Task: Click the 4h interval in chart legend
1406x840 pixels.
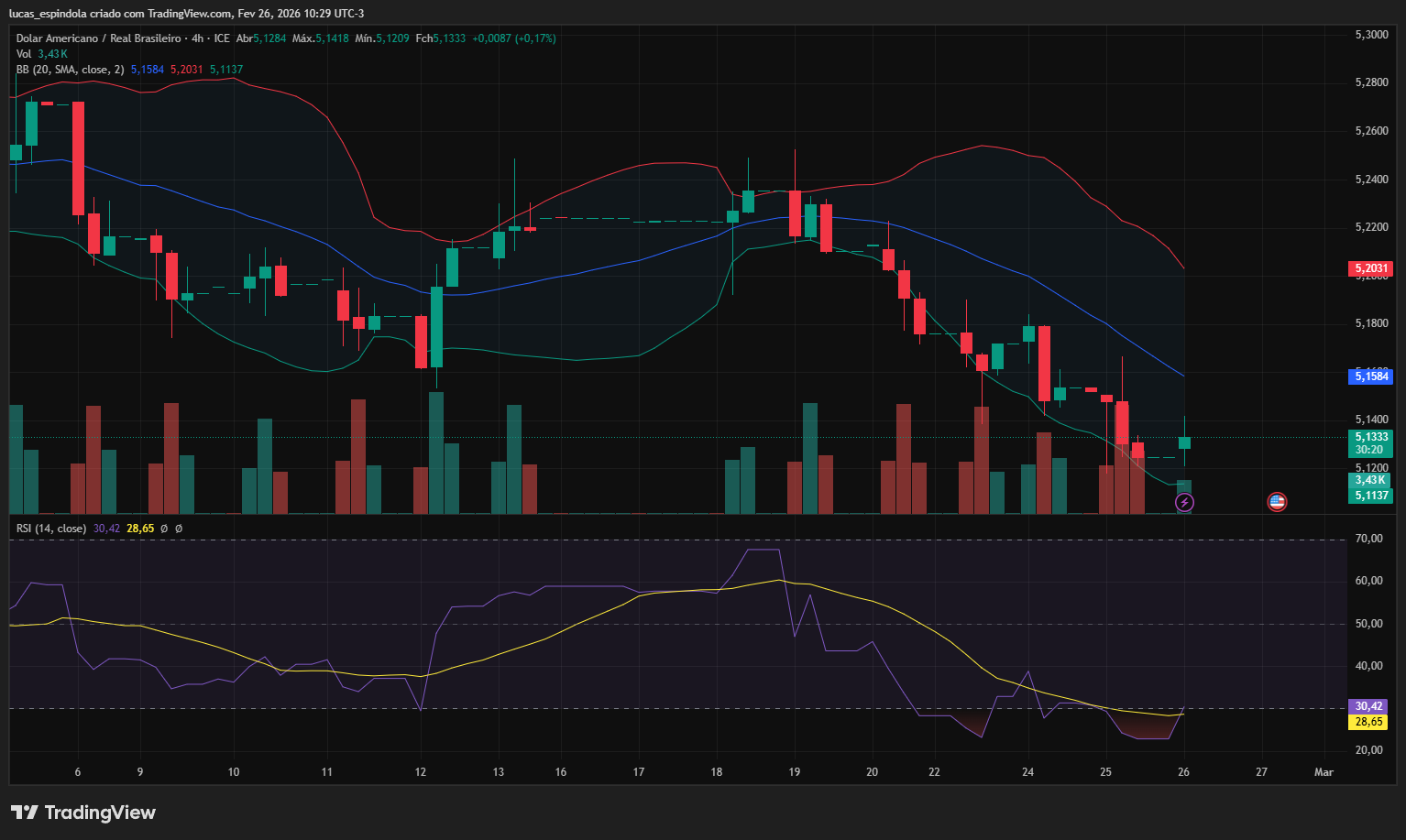Action: [x=197, y=38]
